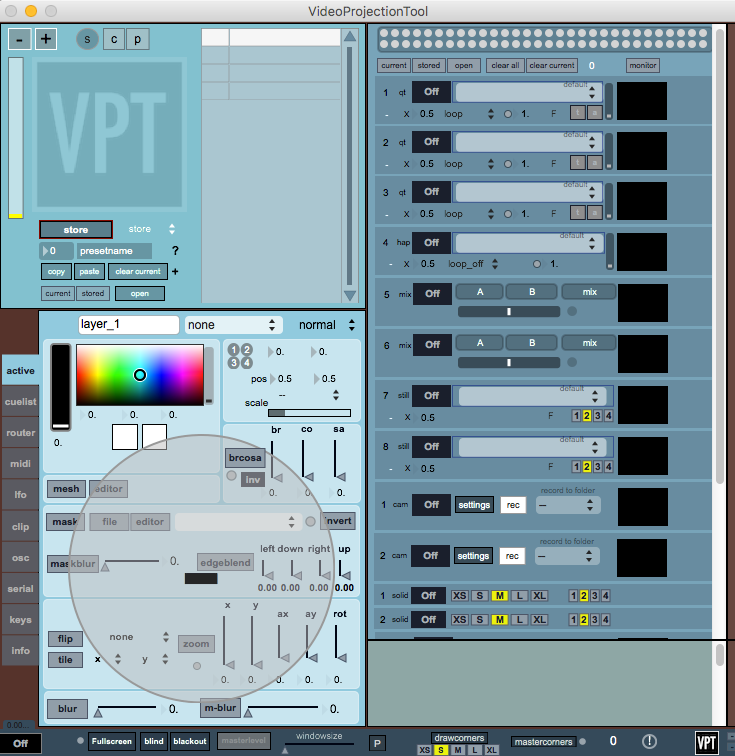The width and height of the screenshot is (735, 756).
Task: Toggle cam 1 Off switch
Action: tap(431, 505)
